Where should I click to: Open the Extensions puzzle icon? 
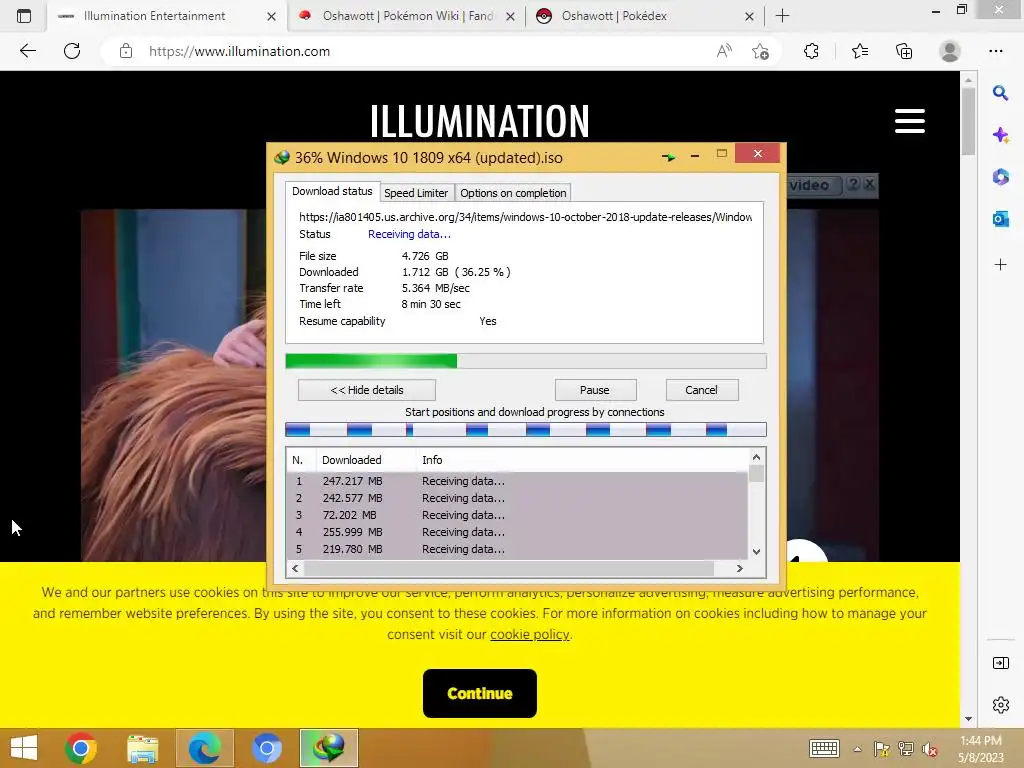click(x=811, y=51)
